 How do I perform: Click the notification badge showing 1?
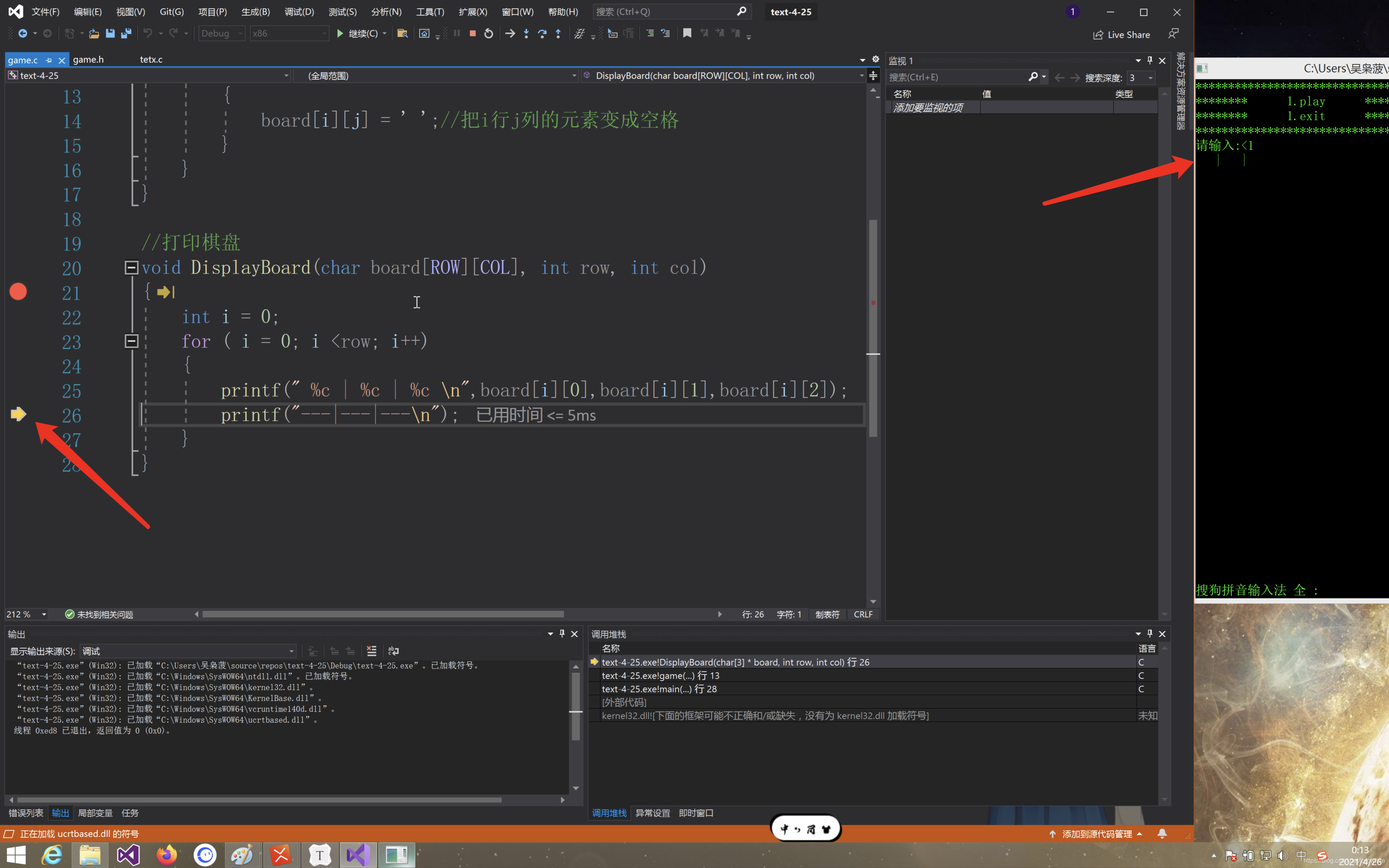(x=1072, y=12)
